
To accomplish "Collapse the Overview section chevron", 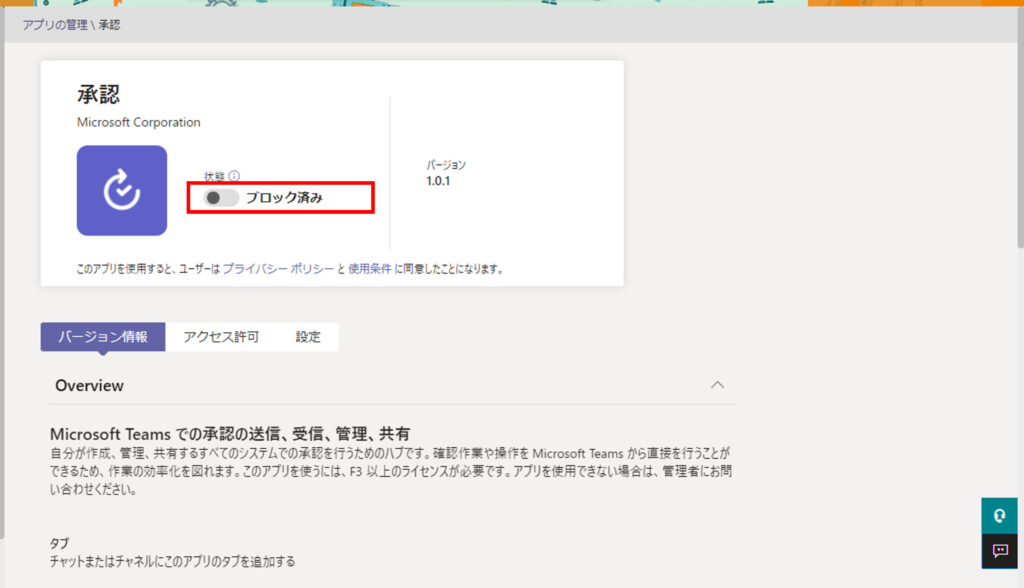I will point(717,385).
